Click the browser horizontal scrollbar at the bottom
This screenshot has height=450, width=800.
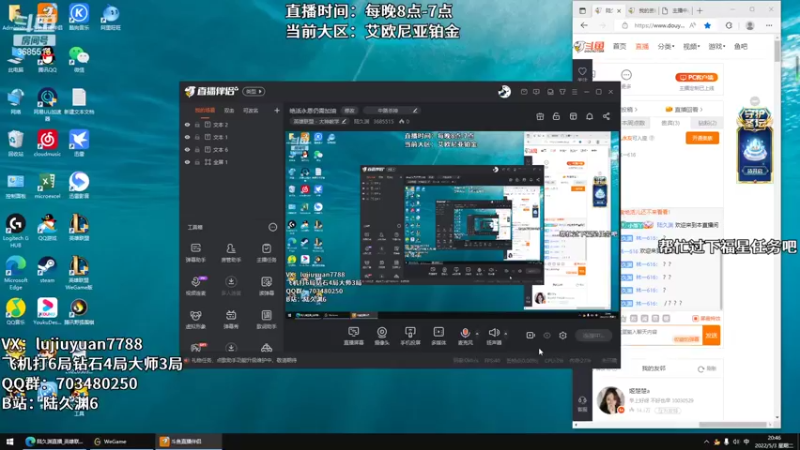733,424
